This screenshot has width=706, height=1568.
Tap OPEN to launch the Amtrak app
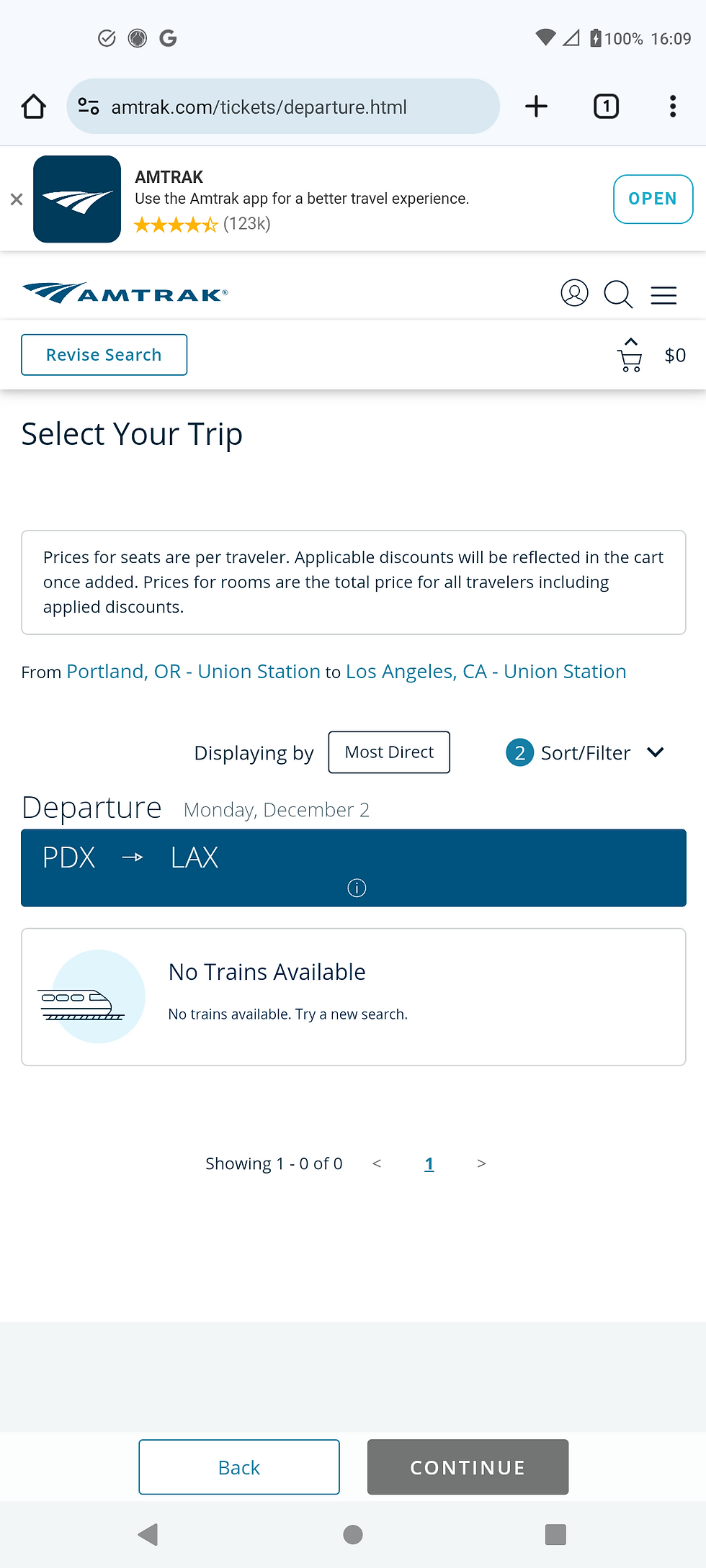[x=653, y=199]
